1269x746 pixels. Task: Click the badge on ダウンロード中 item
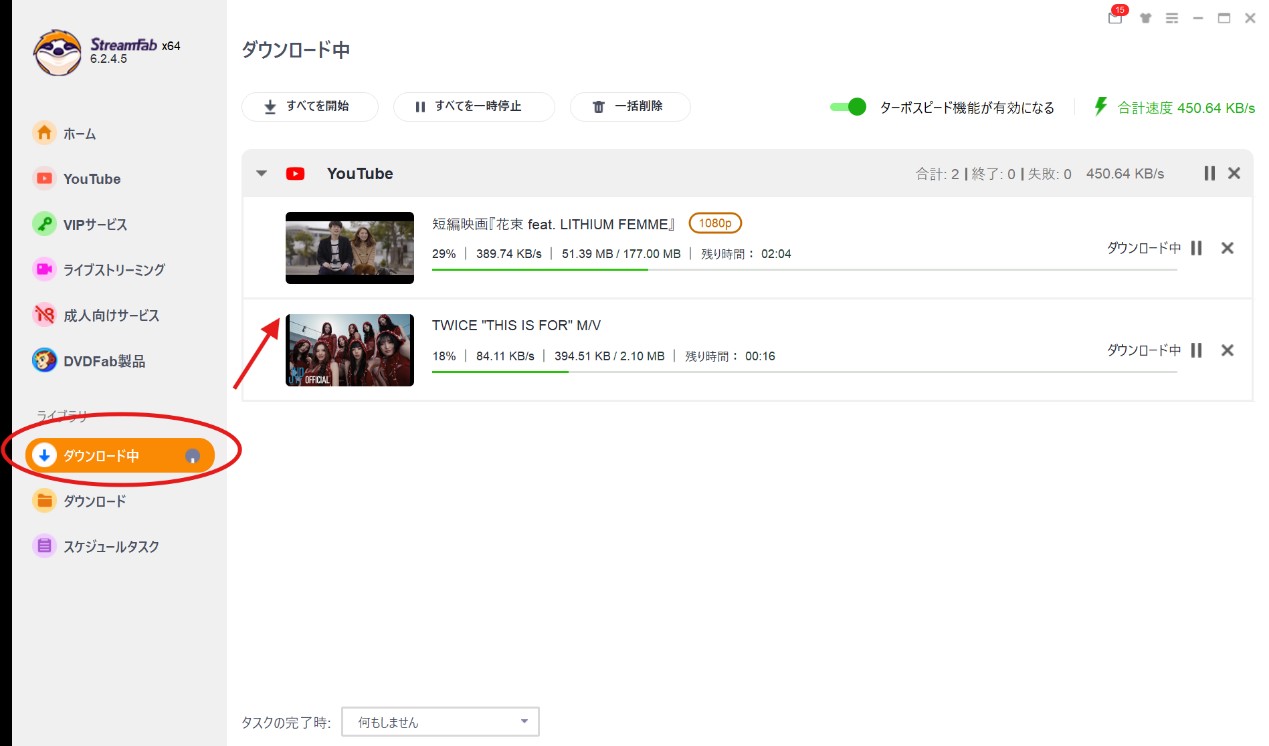[193, 456]
